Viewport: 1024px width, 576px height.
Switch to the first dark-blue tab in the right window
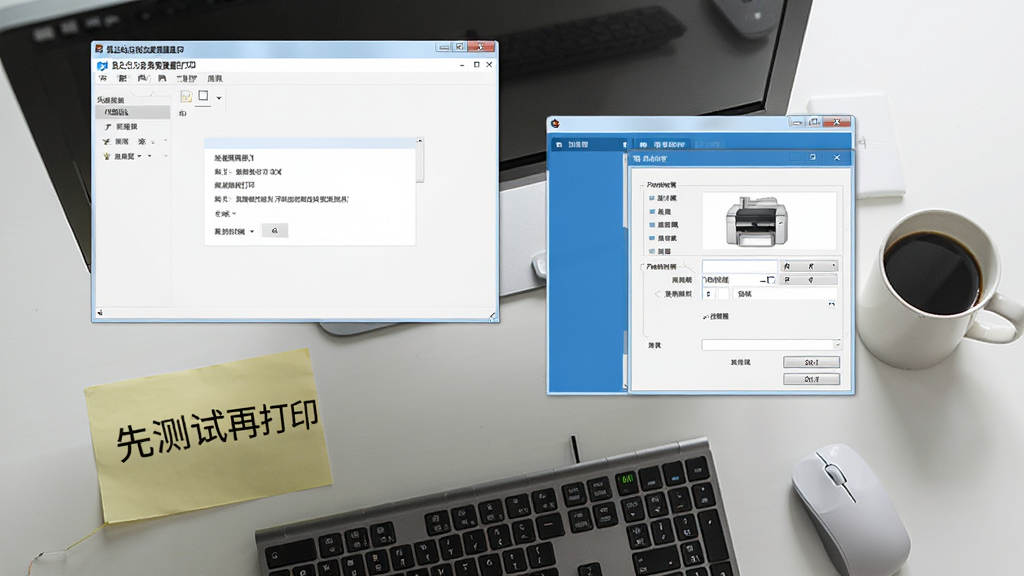pyautogui.click(x=588, y=144)
